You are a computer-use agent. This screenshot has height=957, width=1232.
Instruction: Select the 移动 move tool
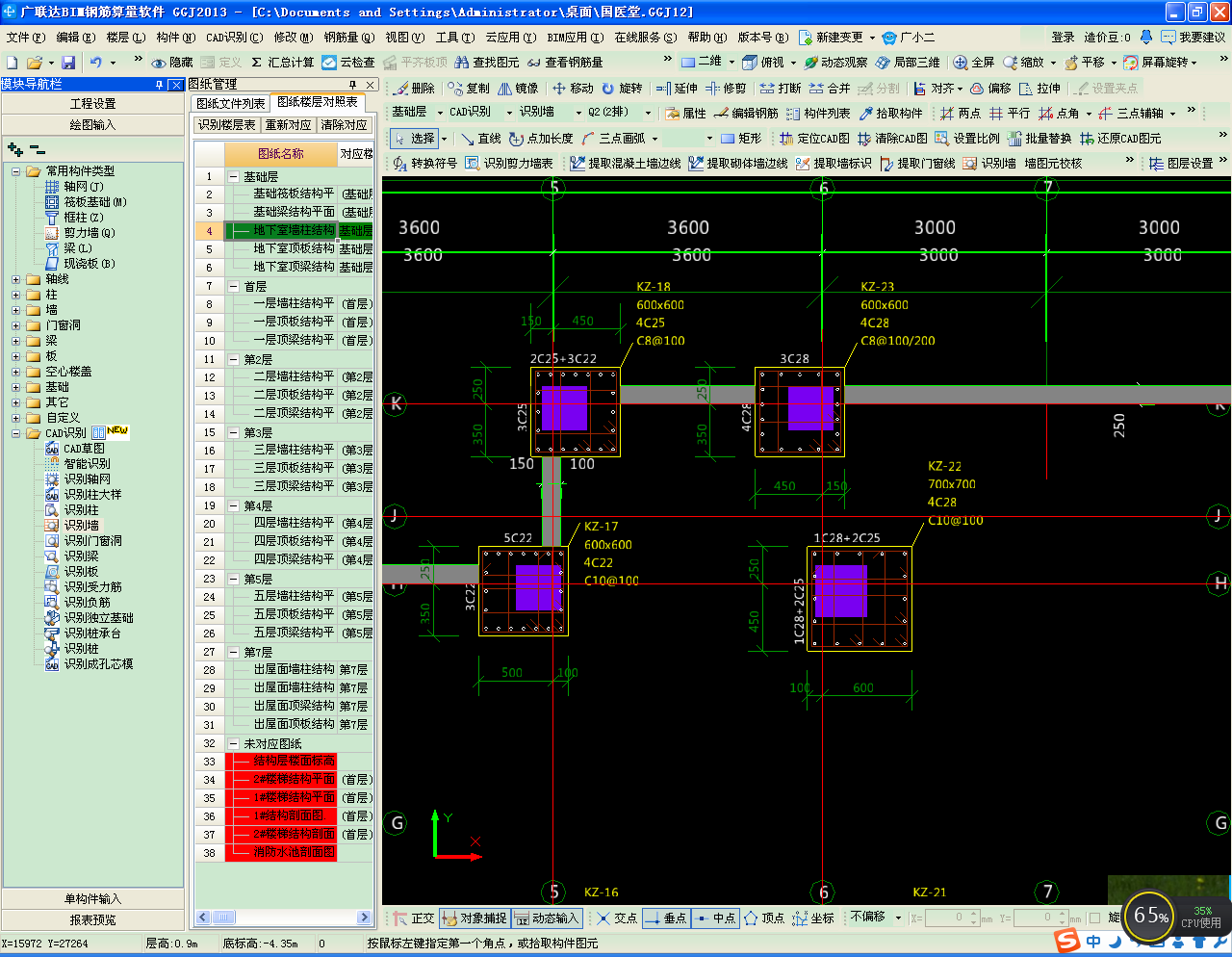[x=573, y=88]
